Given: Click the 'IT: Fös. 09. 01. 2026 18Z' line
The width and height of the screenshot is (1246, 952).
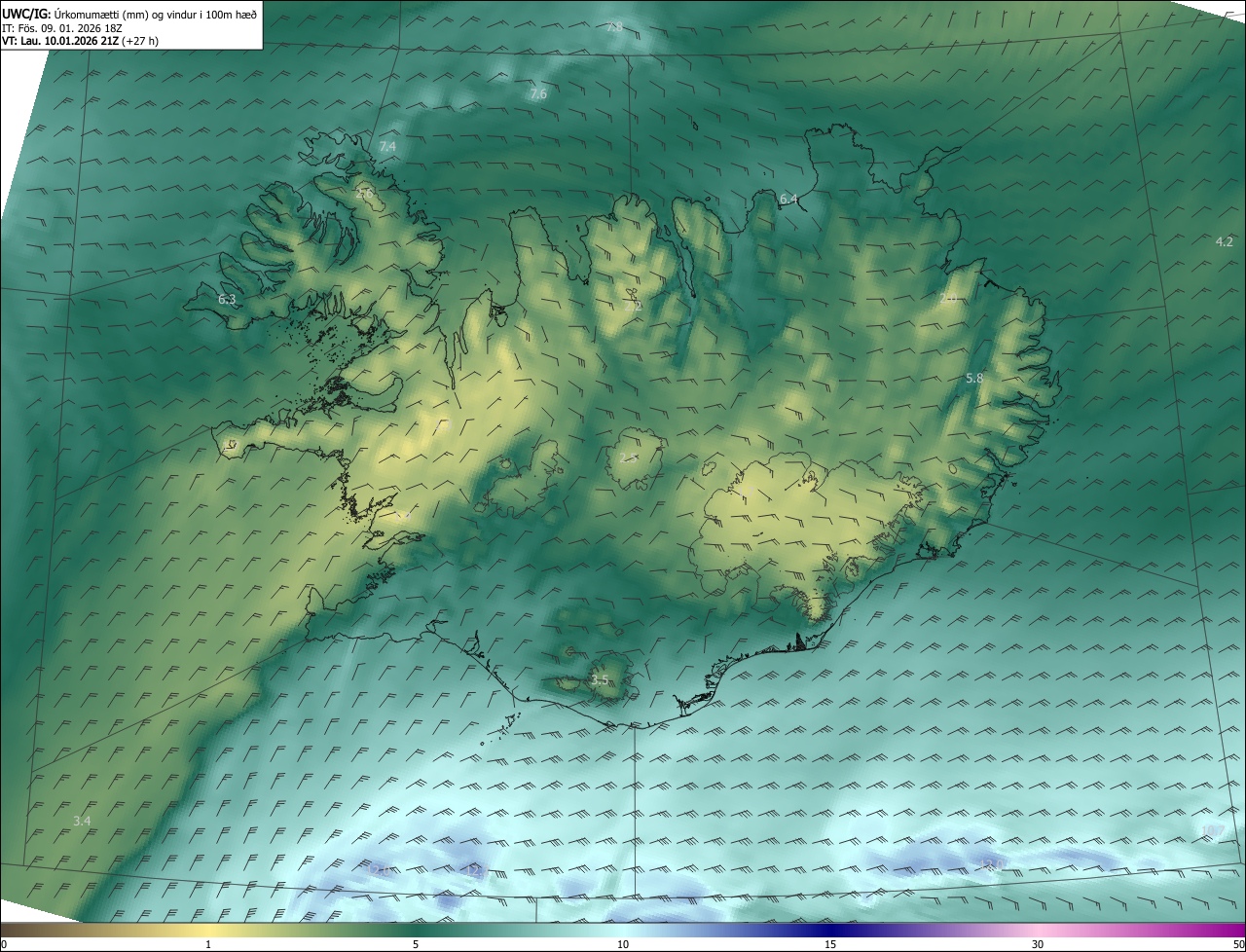Looking at the screenshot, I should pos(63,27).
